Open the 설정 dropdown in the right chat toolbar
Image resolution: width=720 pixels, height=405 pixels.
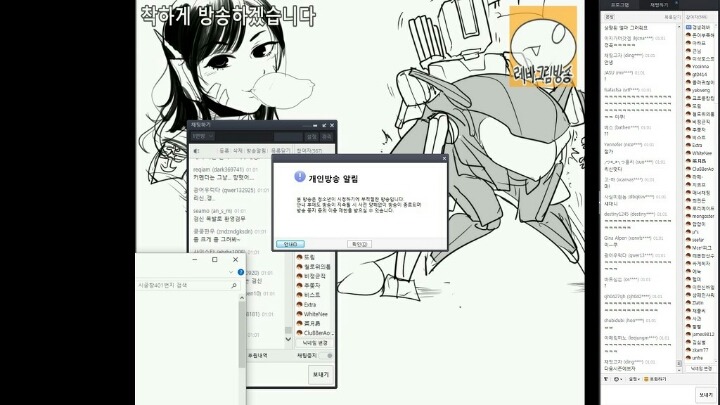pyautogui.click(x=634, y=379)
